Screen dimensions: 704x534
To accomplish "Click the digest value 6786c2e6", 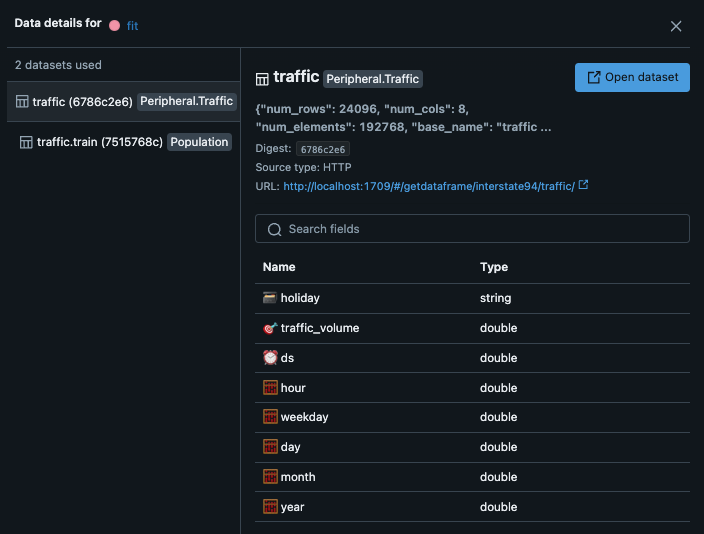I will (x=323, y=149).
